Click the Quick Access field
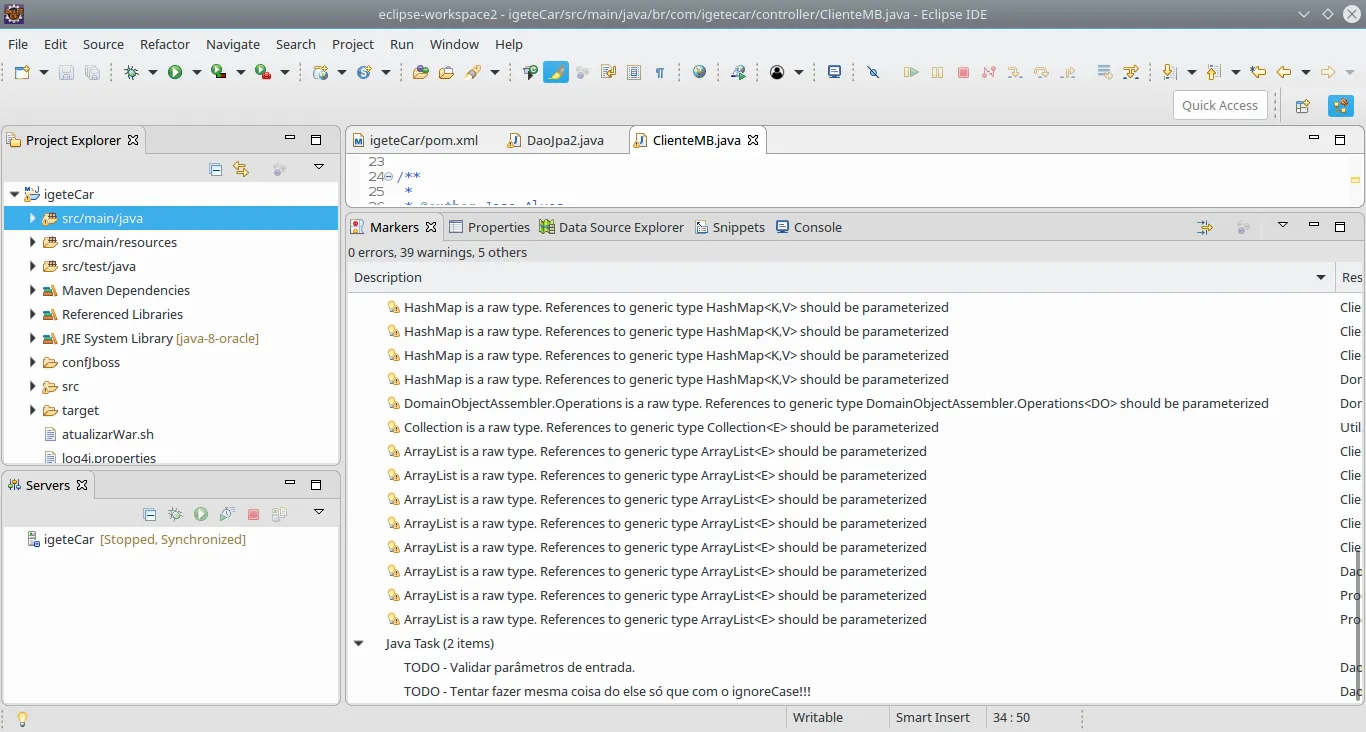 click(1220, 106)
